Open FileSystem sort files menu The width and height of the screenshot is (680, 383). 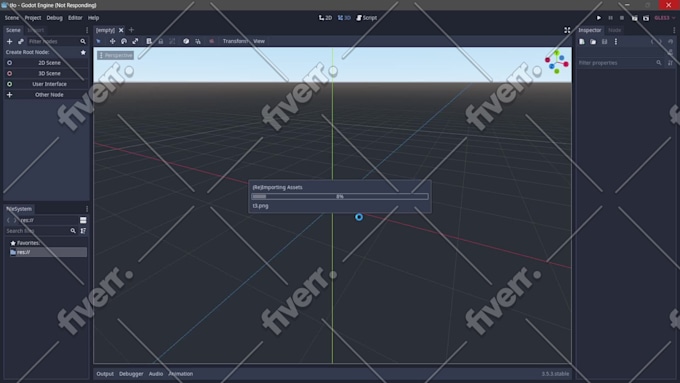click(83, 231)
